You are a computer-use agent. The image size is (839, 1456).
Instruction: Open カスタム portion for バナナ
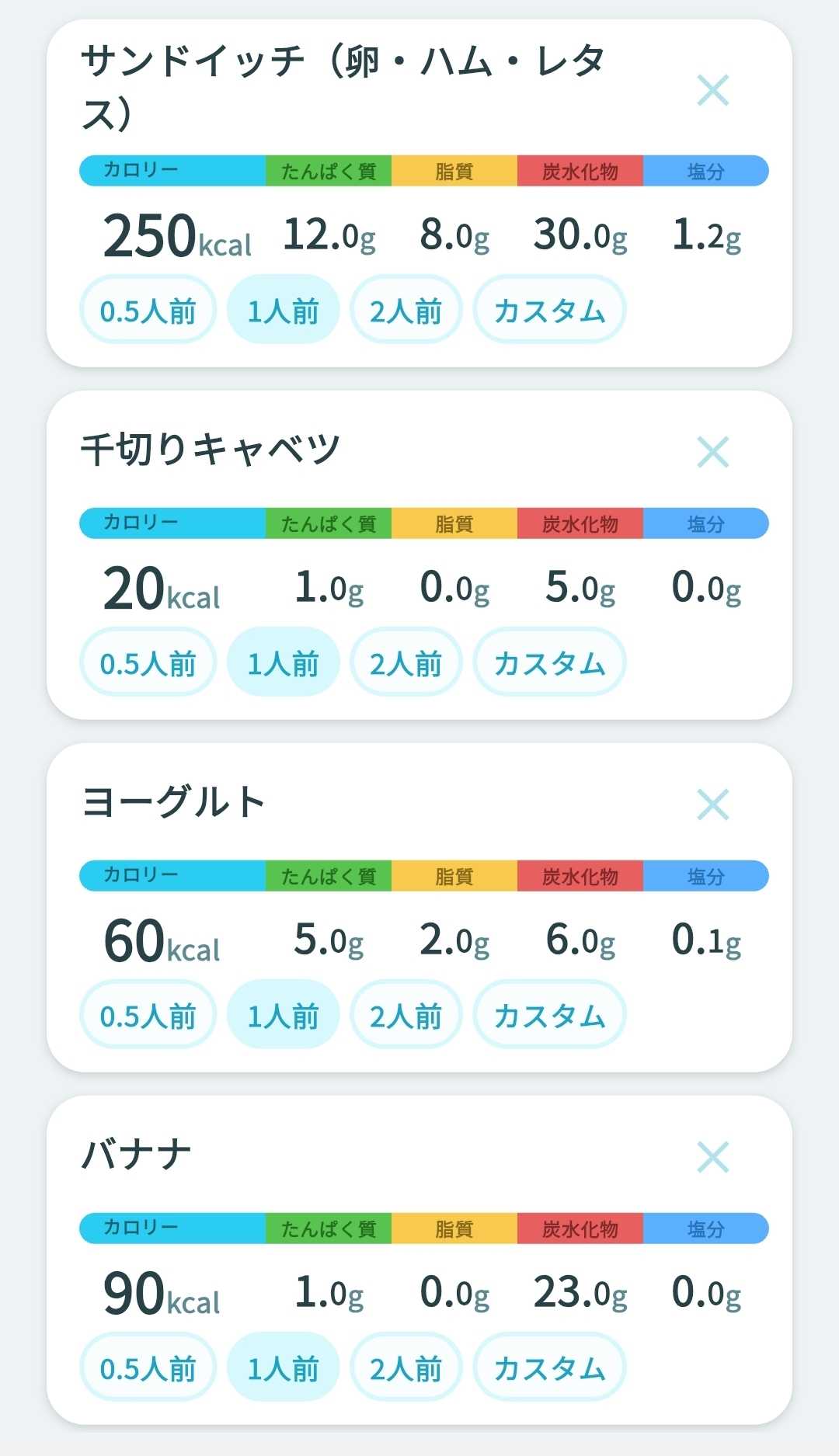tap(549, 1367)
